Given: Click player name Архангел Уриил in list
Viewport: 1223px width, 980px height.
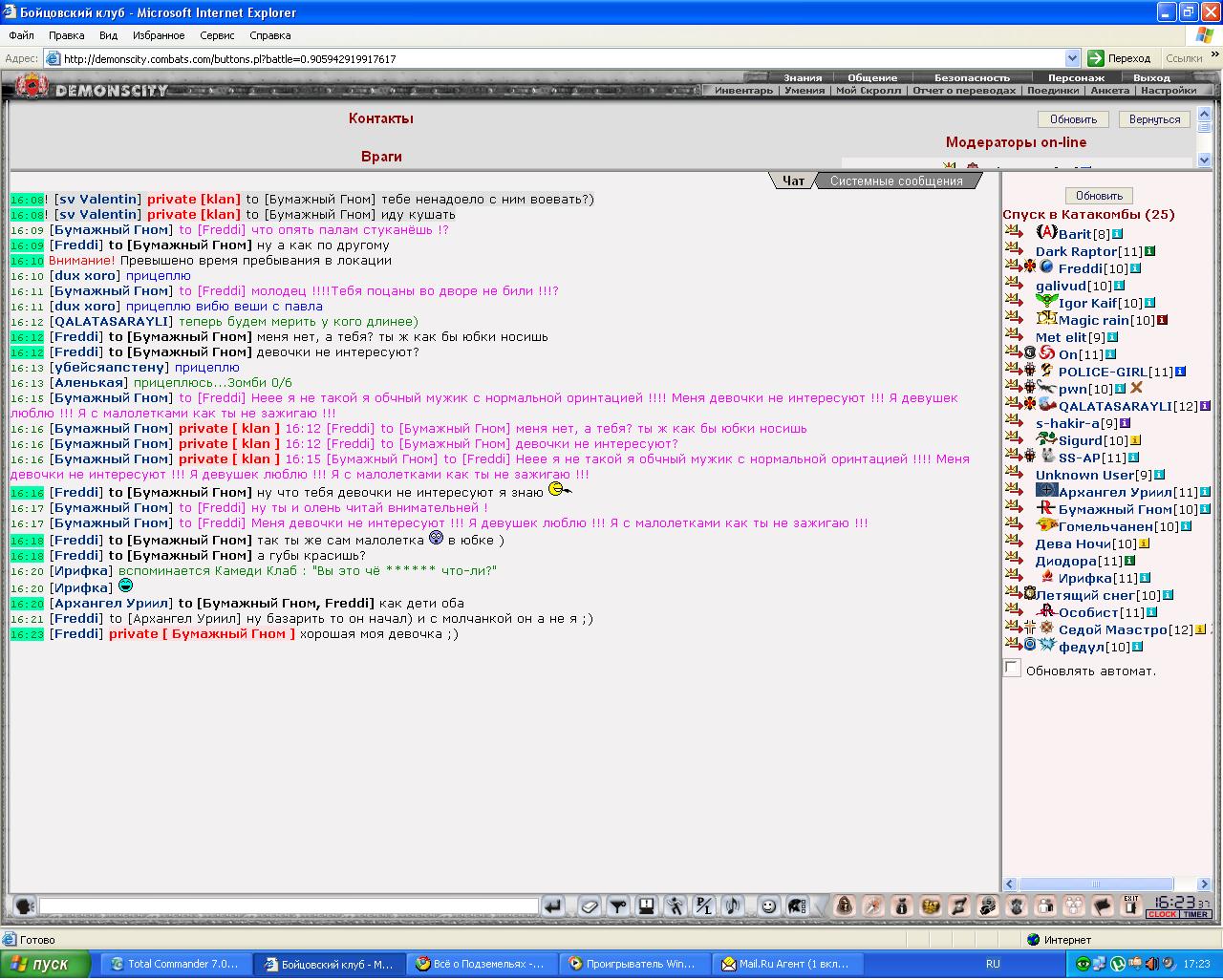Looking at the screenshot, I should coord(1114,492).
